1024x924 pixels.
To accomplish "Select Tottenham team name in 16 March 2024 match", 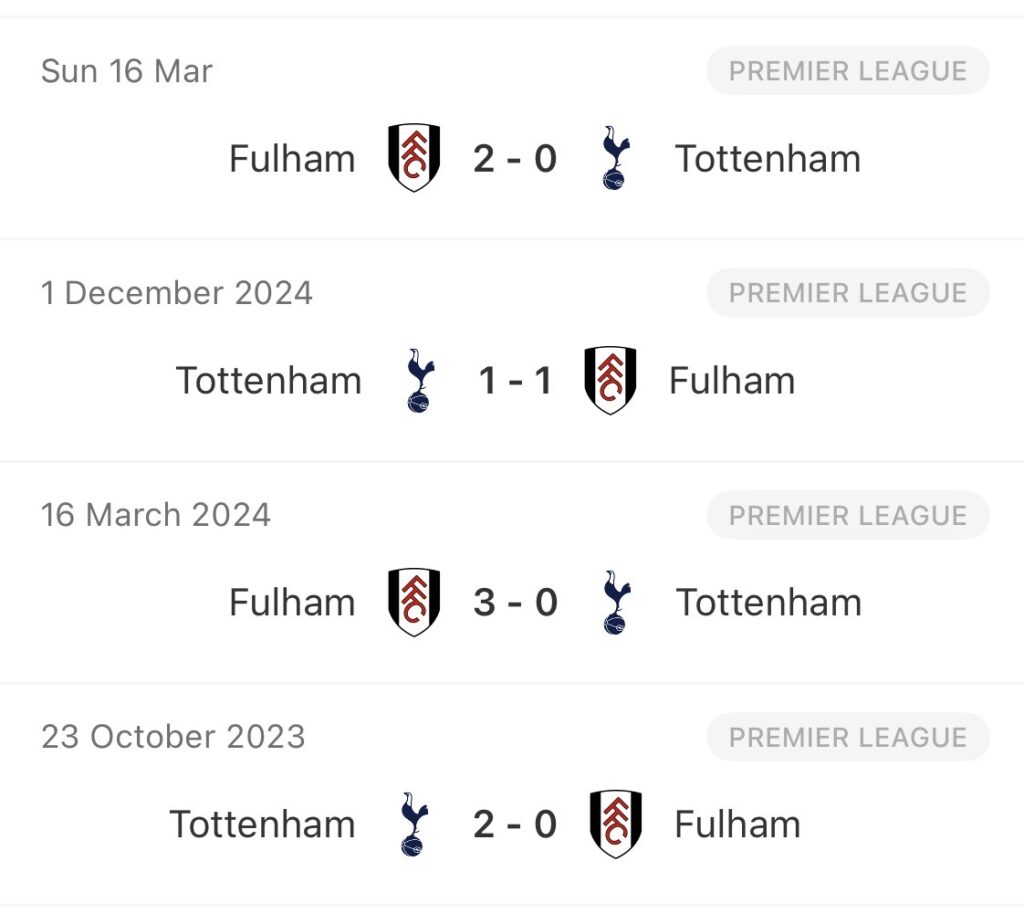I will (x=768, y=602).
